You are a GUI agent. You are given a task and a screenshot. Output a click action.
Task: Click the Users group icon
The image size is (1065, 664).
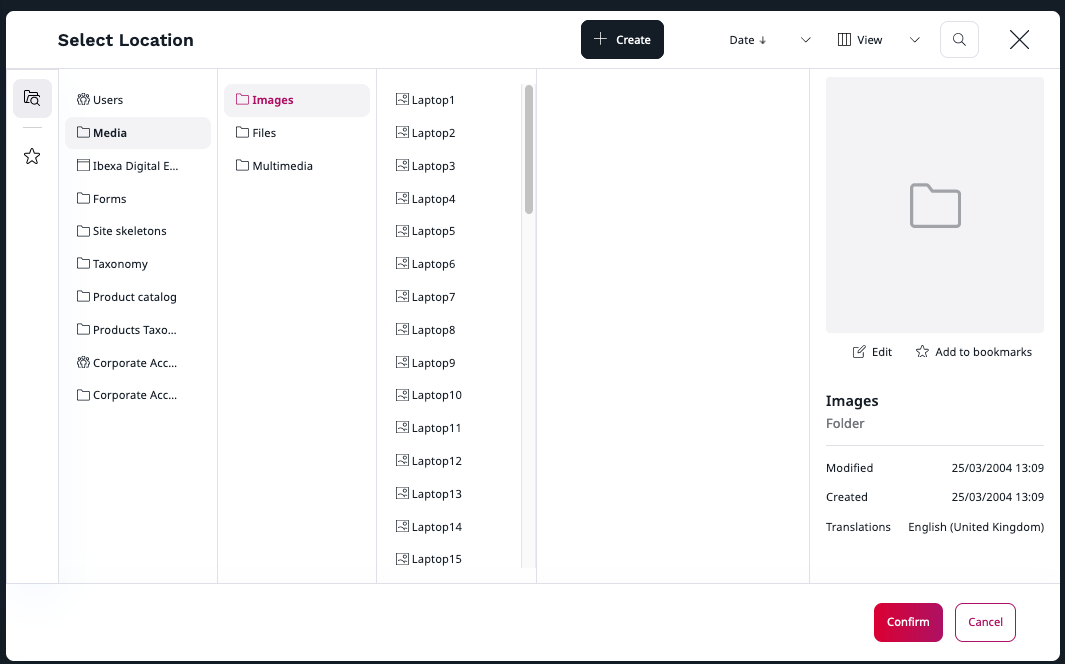point(84,100)
